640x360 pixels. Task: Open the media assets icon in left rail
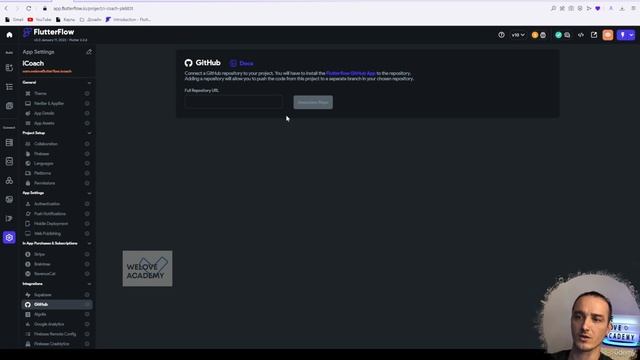[x=9, y=199]
